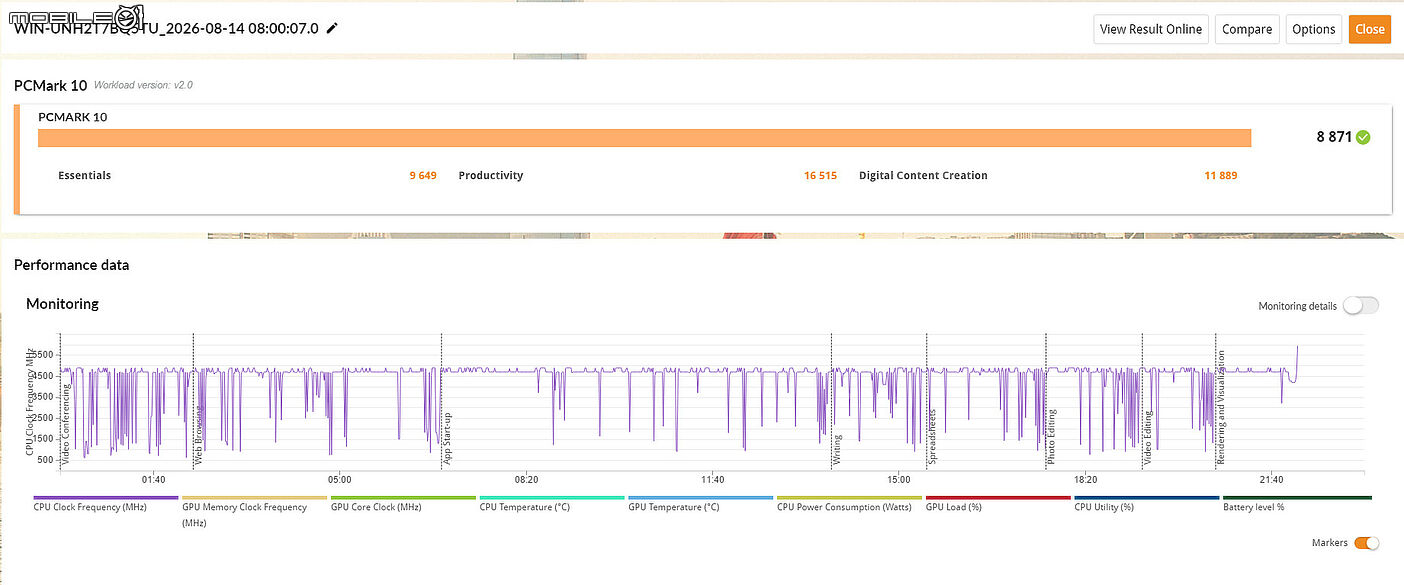Image resolution: width=1404 pixels, height=585 pixels.
Task: Click the Essentials label
Action: [85, 176]
